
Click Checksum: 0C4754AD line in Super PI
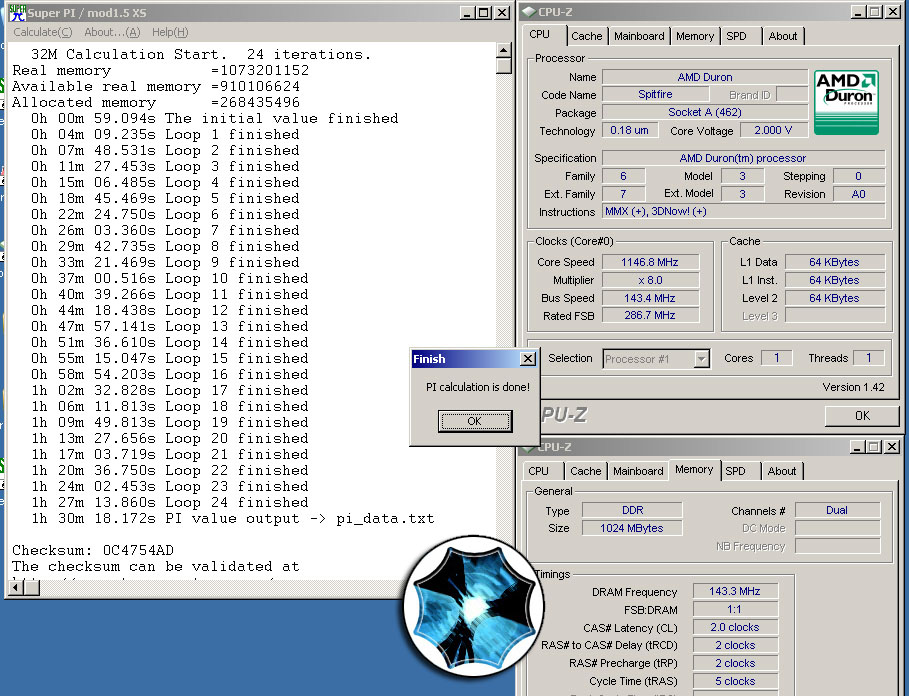93,550
